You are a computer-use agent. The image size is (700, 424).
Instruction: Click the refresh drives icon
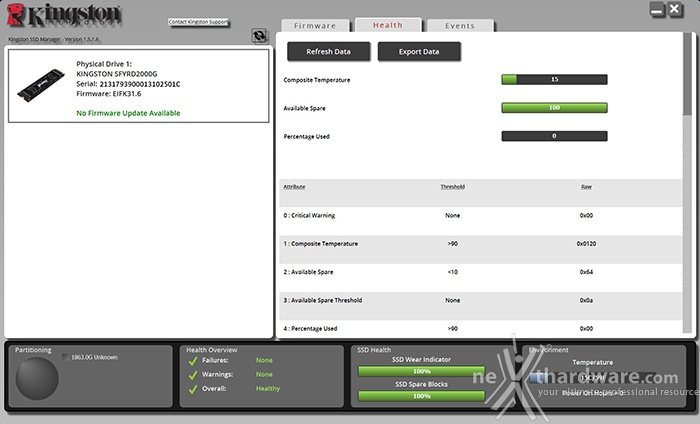259,36
